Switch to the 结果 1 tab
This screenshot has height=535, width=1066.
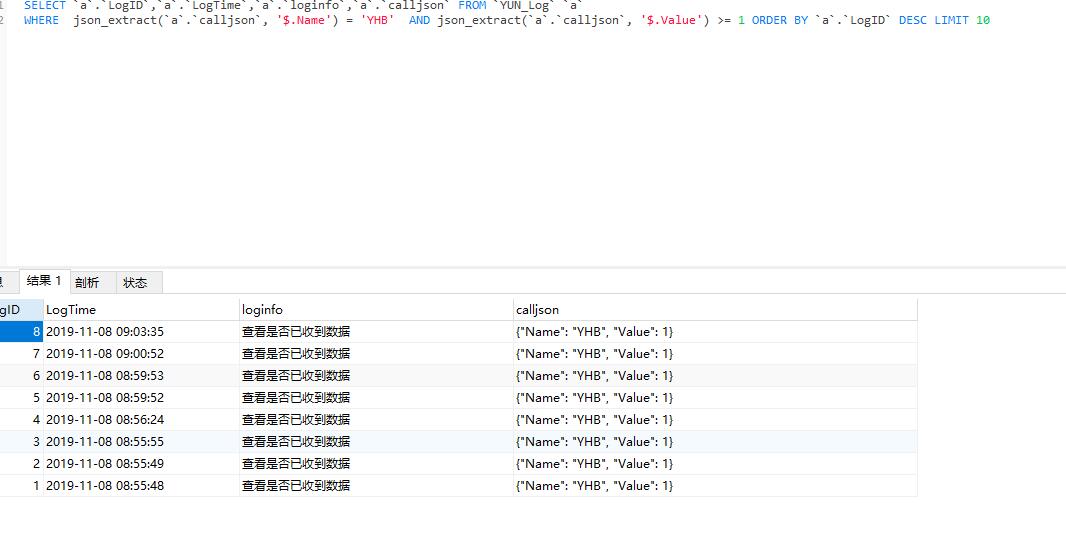pos(44,281)
